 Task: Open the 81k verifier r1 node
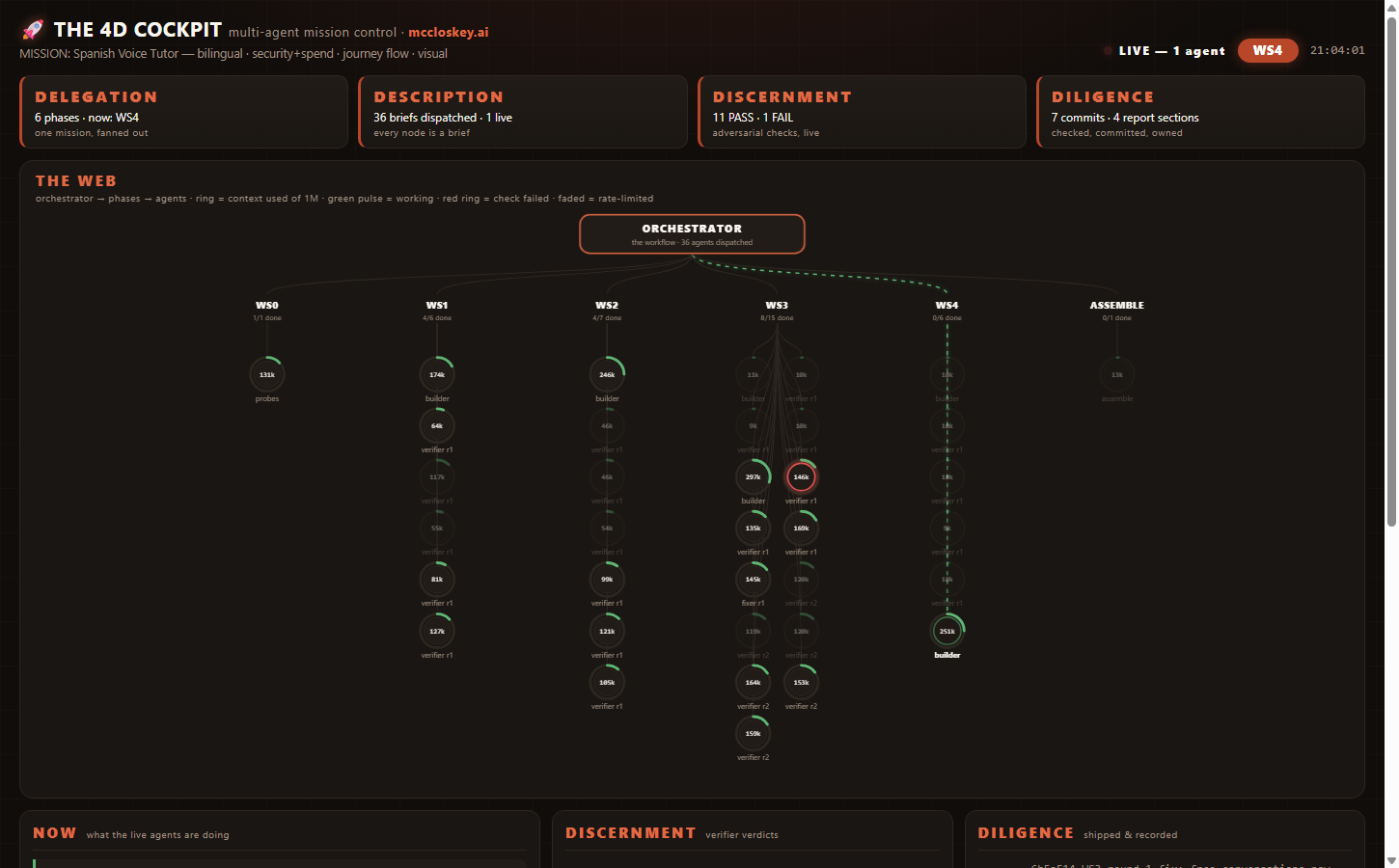coord(437,580)
